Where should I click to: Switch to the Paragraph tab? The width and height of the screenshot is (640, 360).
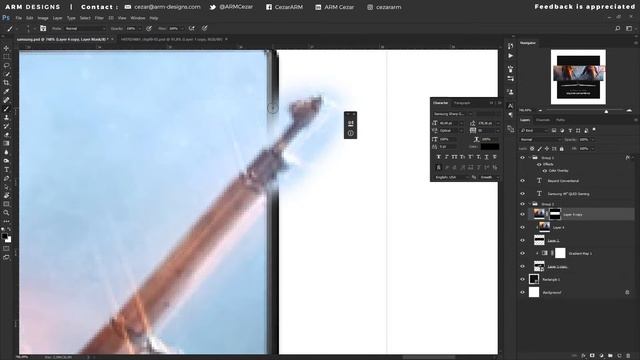pos(462,103)
